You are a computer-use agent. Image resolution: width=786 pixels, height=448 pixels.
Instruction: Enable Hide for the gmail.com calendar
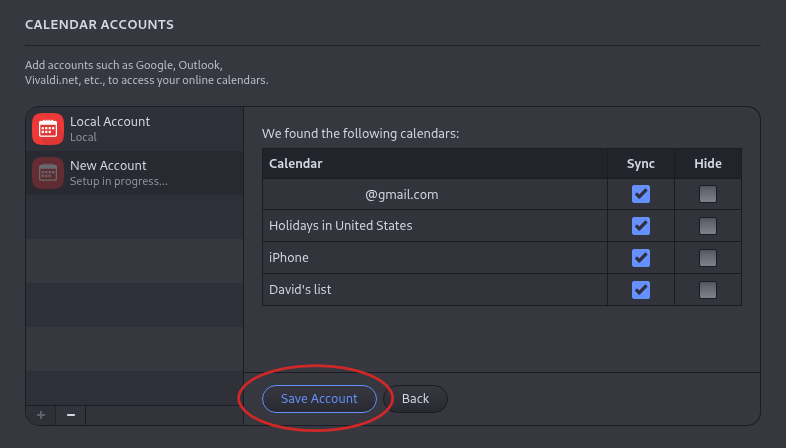click(708, 194)
